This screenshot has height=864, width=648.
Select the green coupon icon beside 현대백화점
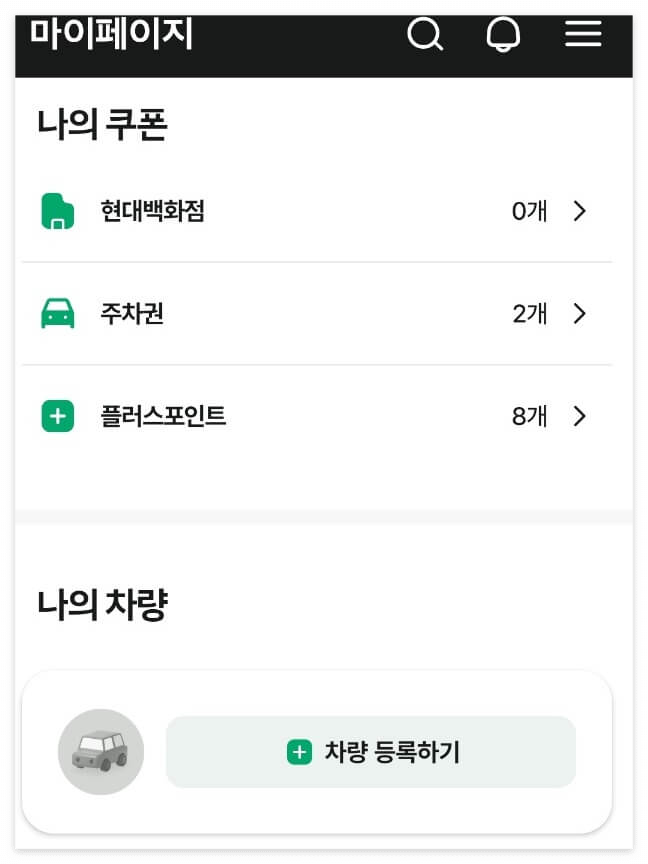tap(57, 211)
